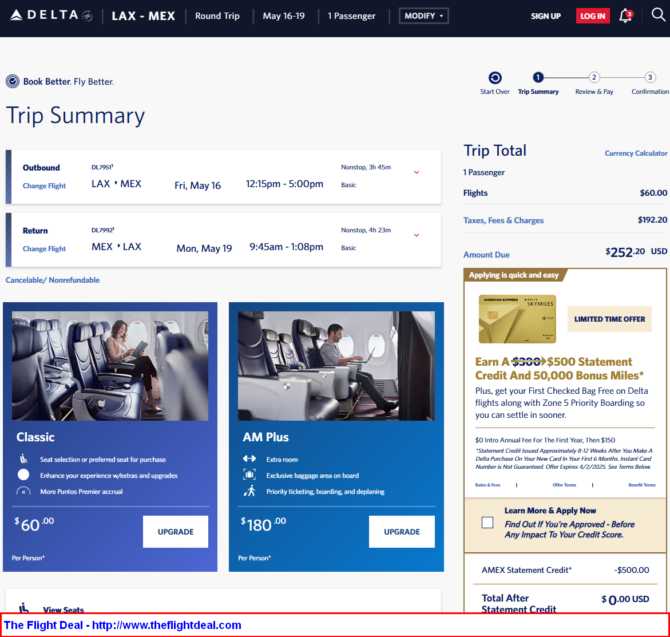
Task: Open the notifications bell icon
Action: [626, 16]
